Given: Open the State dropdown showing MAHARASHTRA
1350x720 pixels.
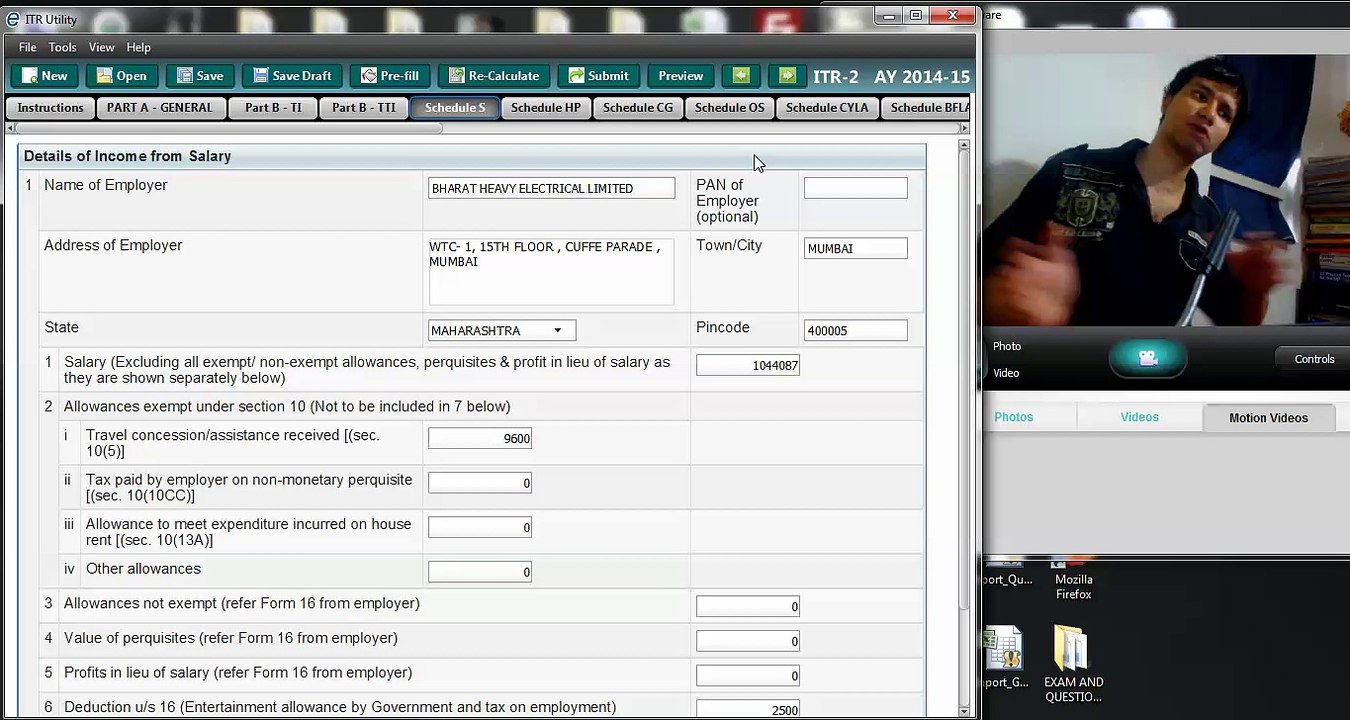Looking at the screenshot, I should coord(501,330).
